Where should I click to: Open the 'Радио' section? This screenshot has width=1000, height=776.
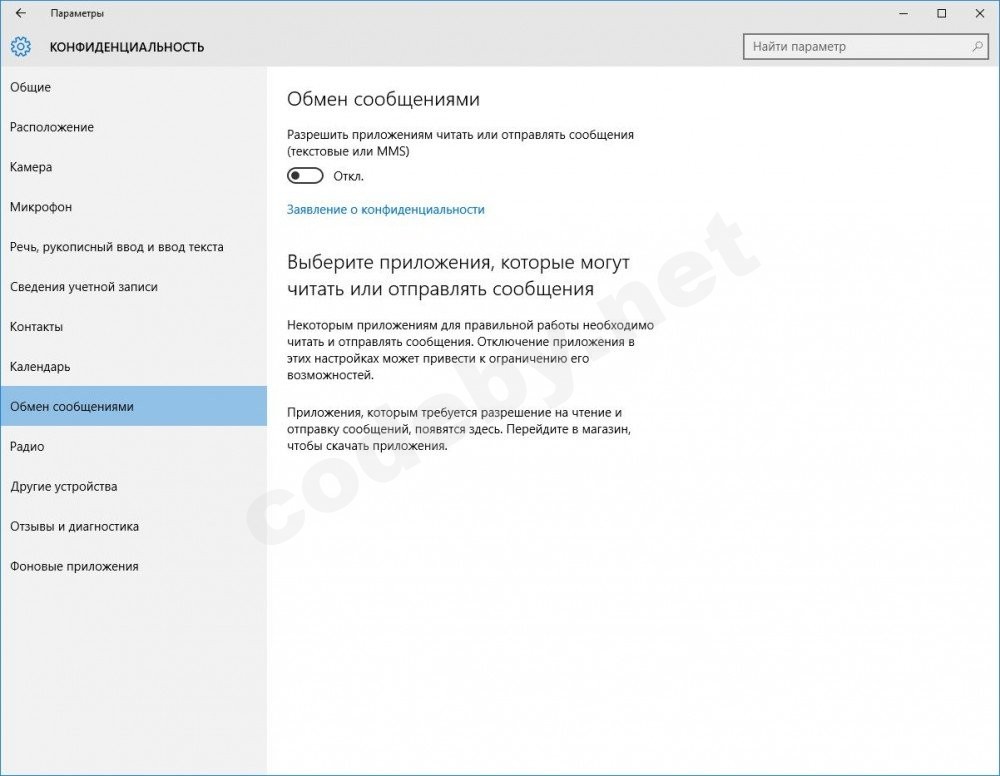tap(133, 446)
